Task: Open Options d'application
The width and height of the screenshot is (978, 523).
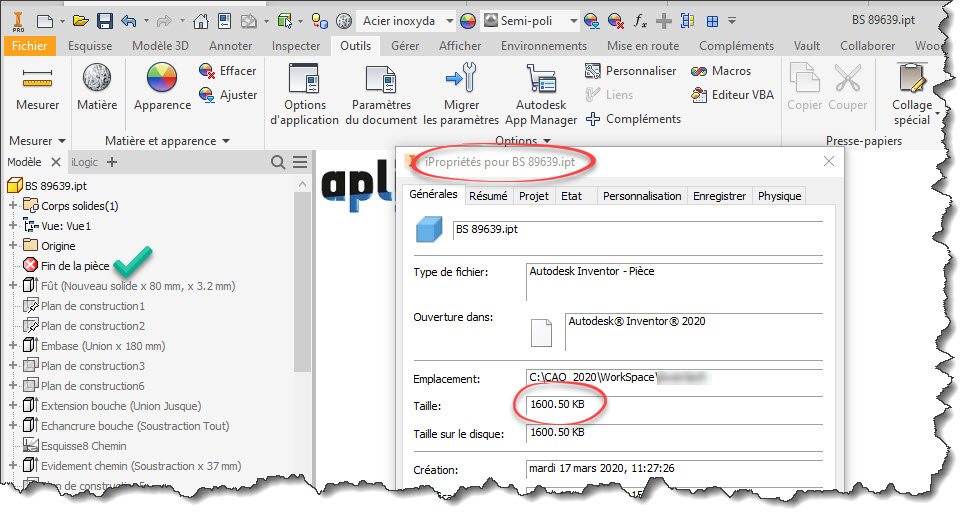Action: coord(305,81)
